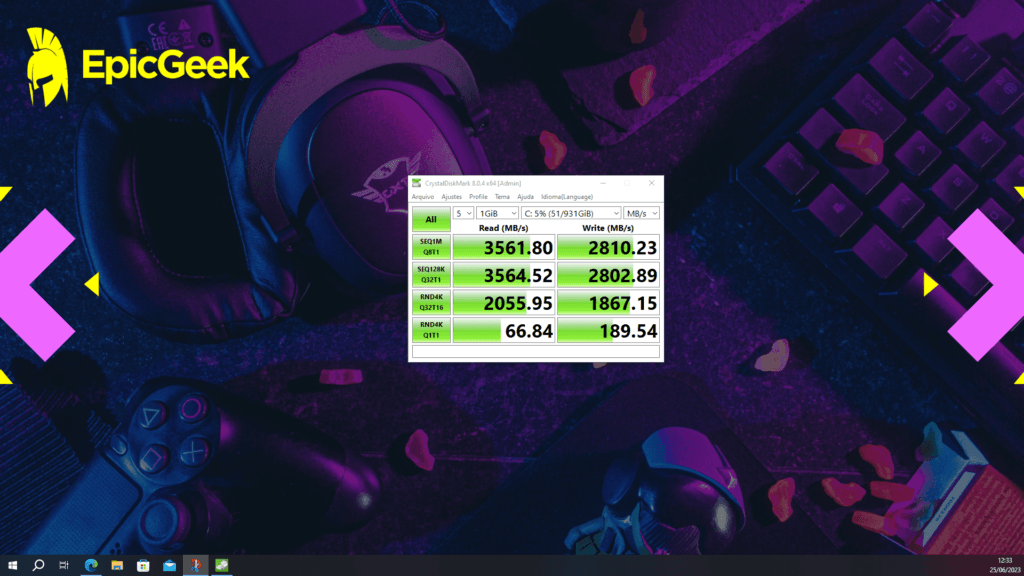Start the SEQ1M Q8T1 test
This screenshot has height=576, width=1024.
(431, 247)
